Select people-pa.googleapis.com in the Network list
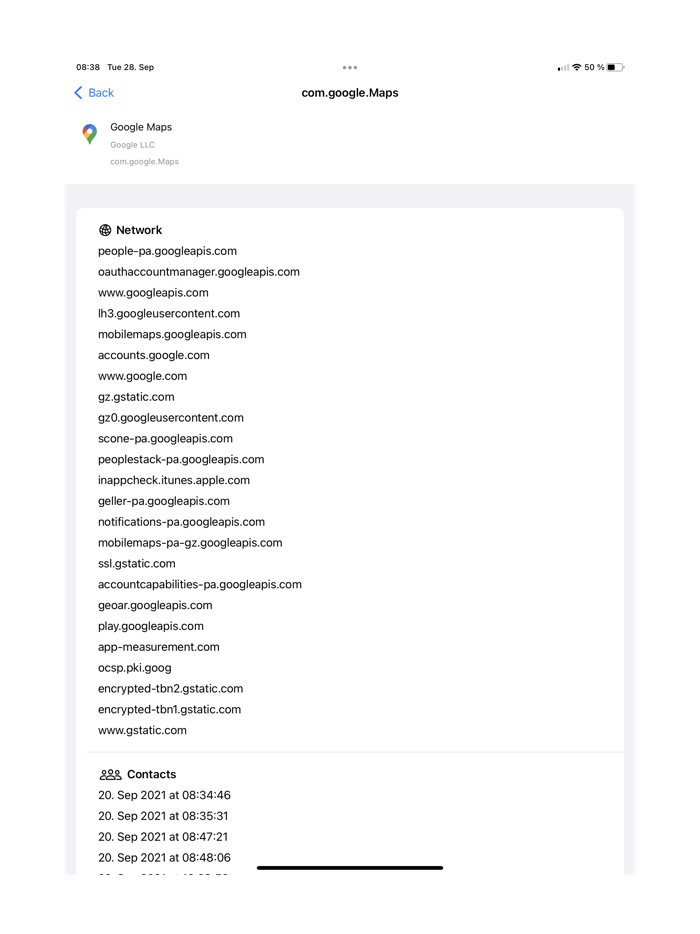This screenshot has height=934, width=700. click(167, 251)
